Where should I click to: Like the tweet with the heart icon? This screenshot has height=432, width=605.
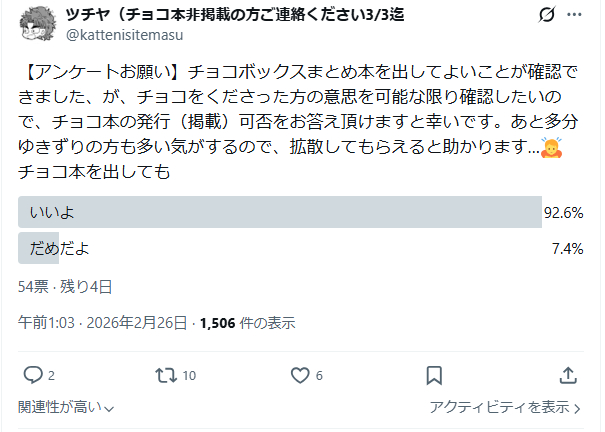(300, 375)
